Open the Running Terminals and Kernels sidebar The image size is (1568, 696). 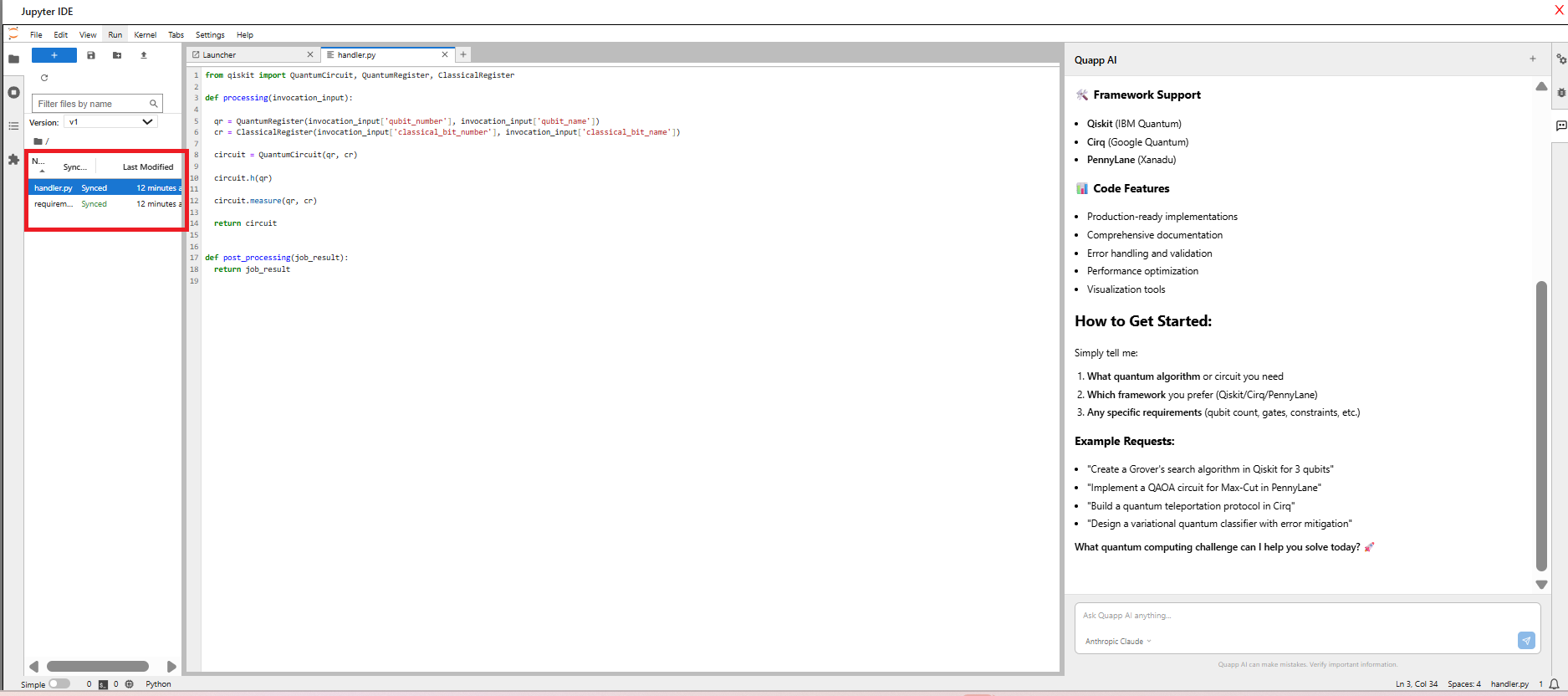tap(13, 92)
